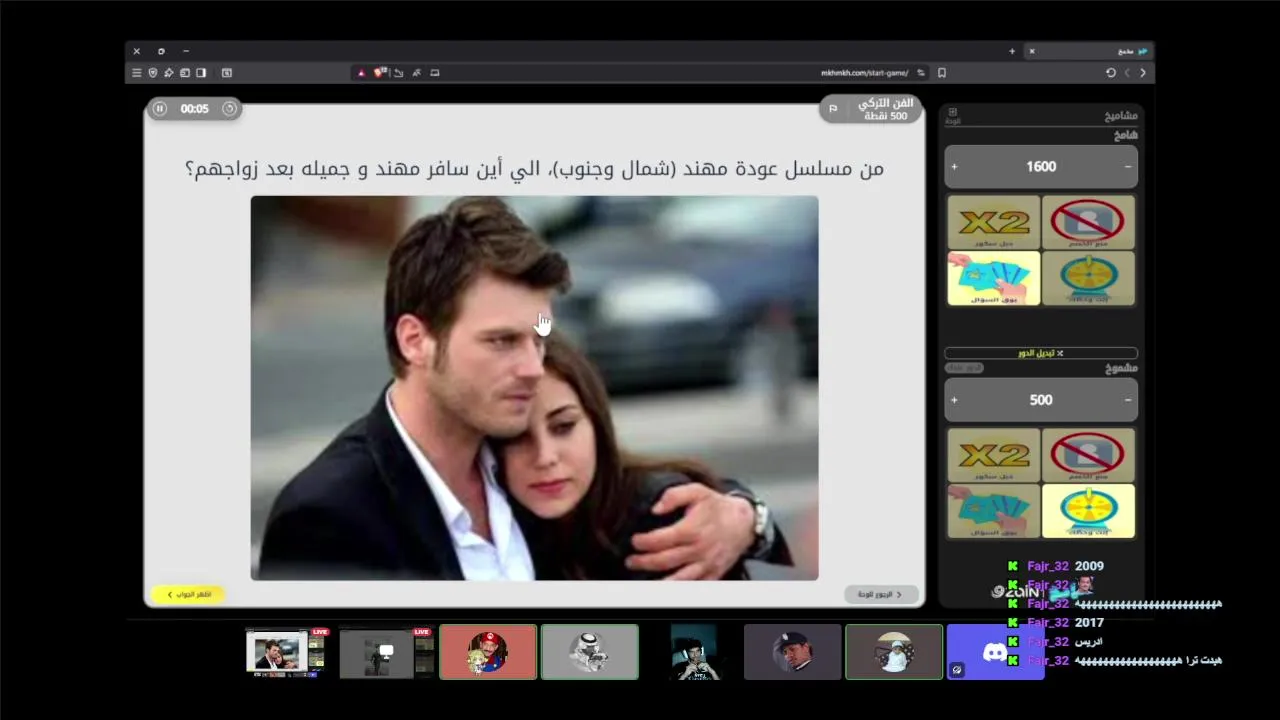1280x720 pixels.
Task: Bookmark this page with the bookmark icon
Action: 942,73
